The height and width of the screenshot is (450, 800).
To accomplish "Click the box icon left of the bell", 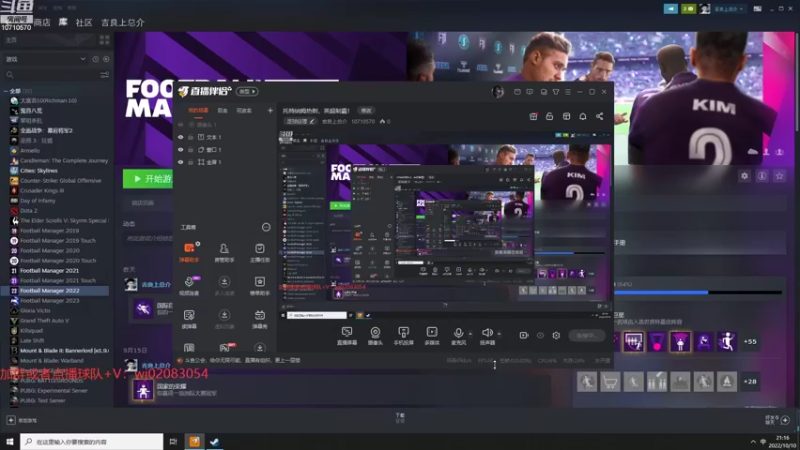I will point(566,116).
